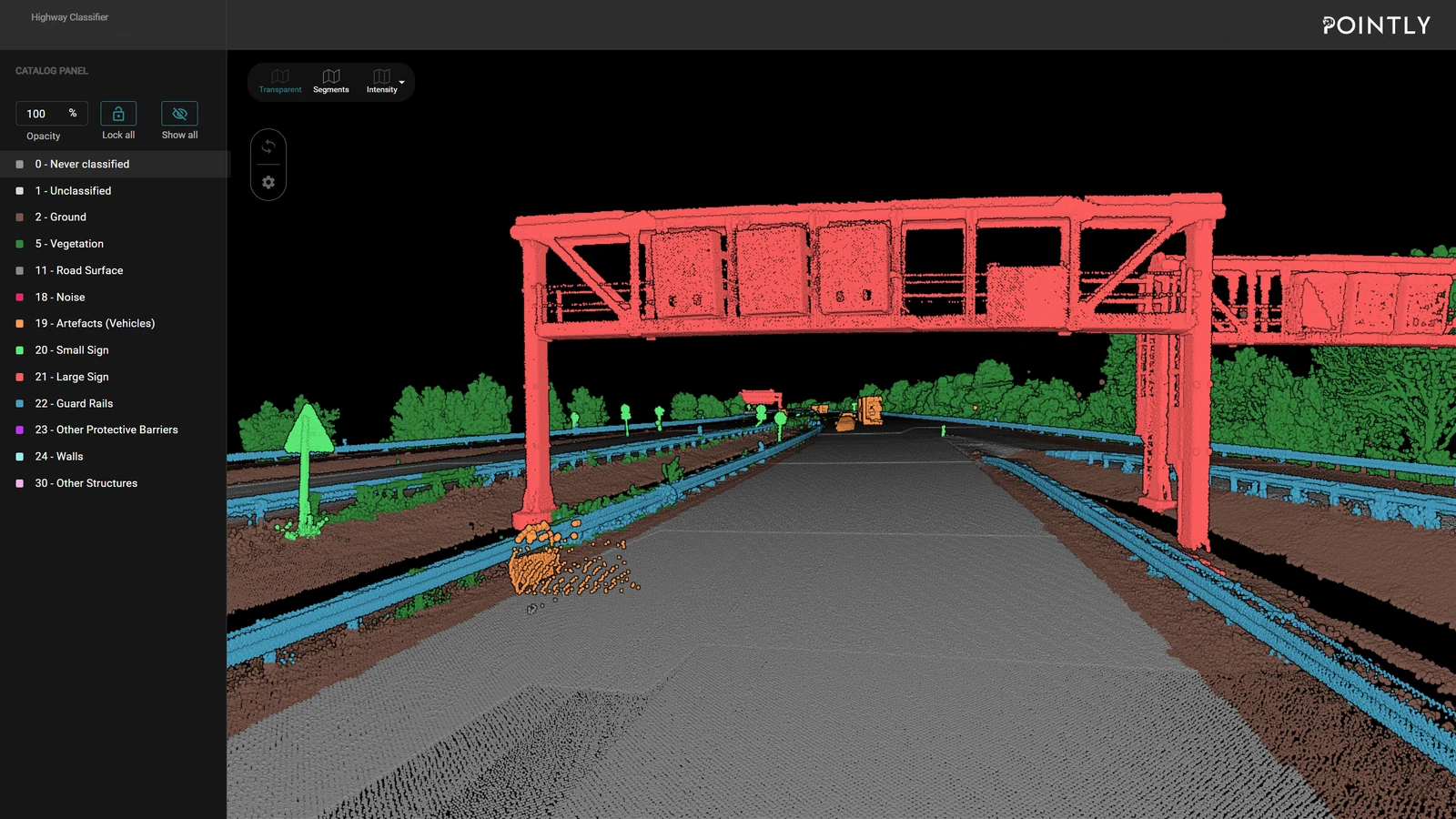Select the 5 - Vegetation class
Image resolution: width=1456 pixels, height=819 pixels.
click(115, 244)
